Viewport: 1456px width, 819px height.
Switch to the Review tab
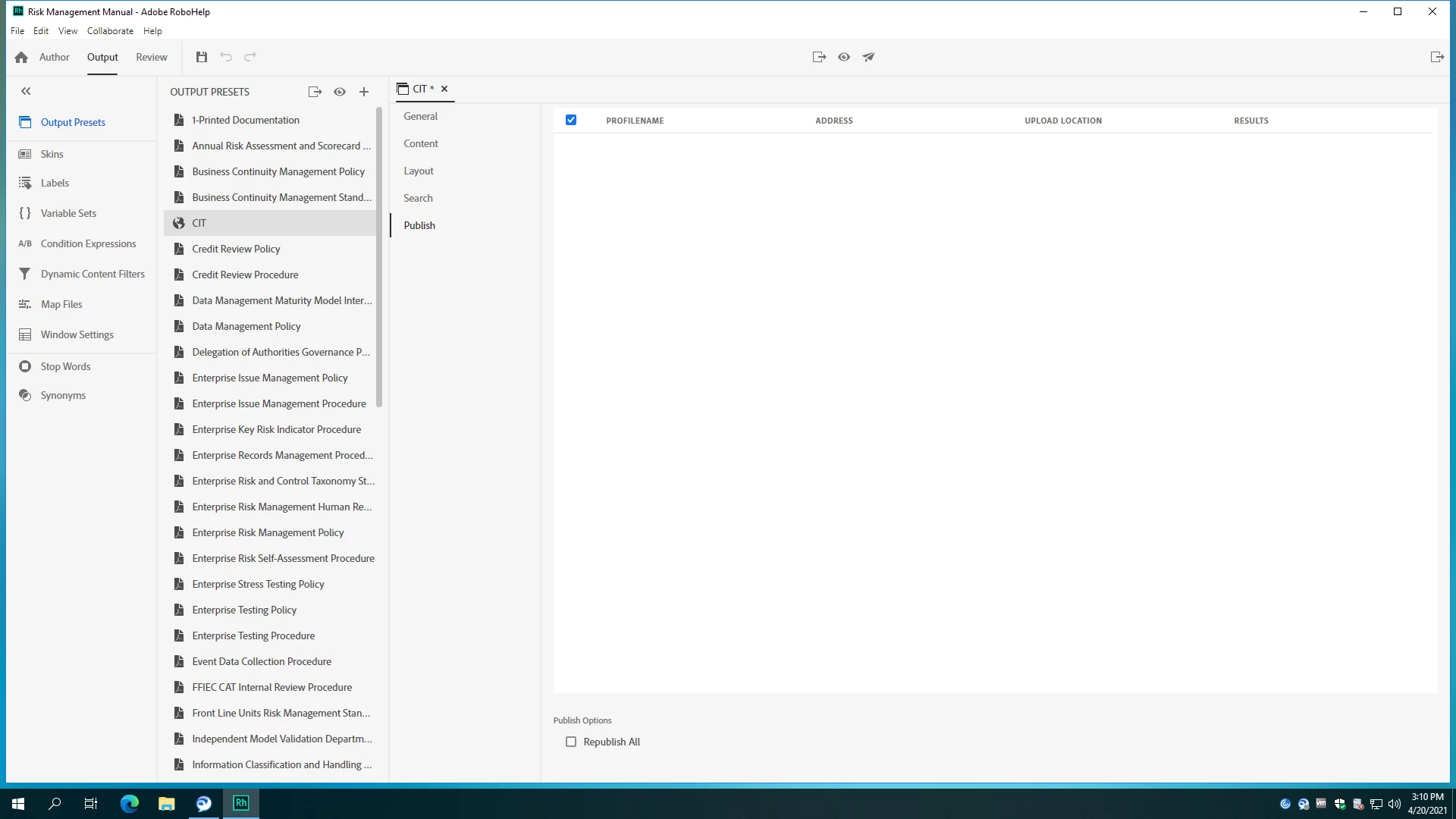pyautogui.click(x=151, y=57)
